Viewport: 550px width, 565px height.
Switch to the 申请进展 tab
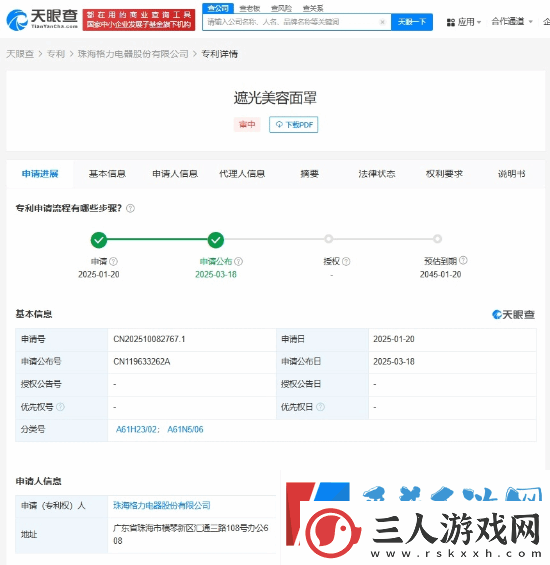tap(40, 174)
